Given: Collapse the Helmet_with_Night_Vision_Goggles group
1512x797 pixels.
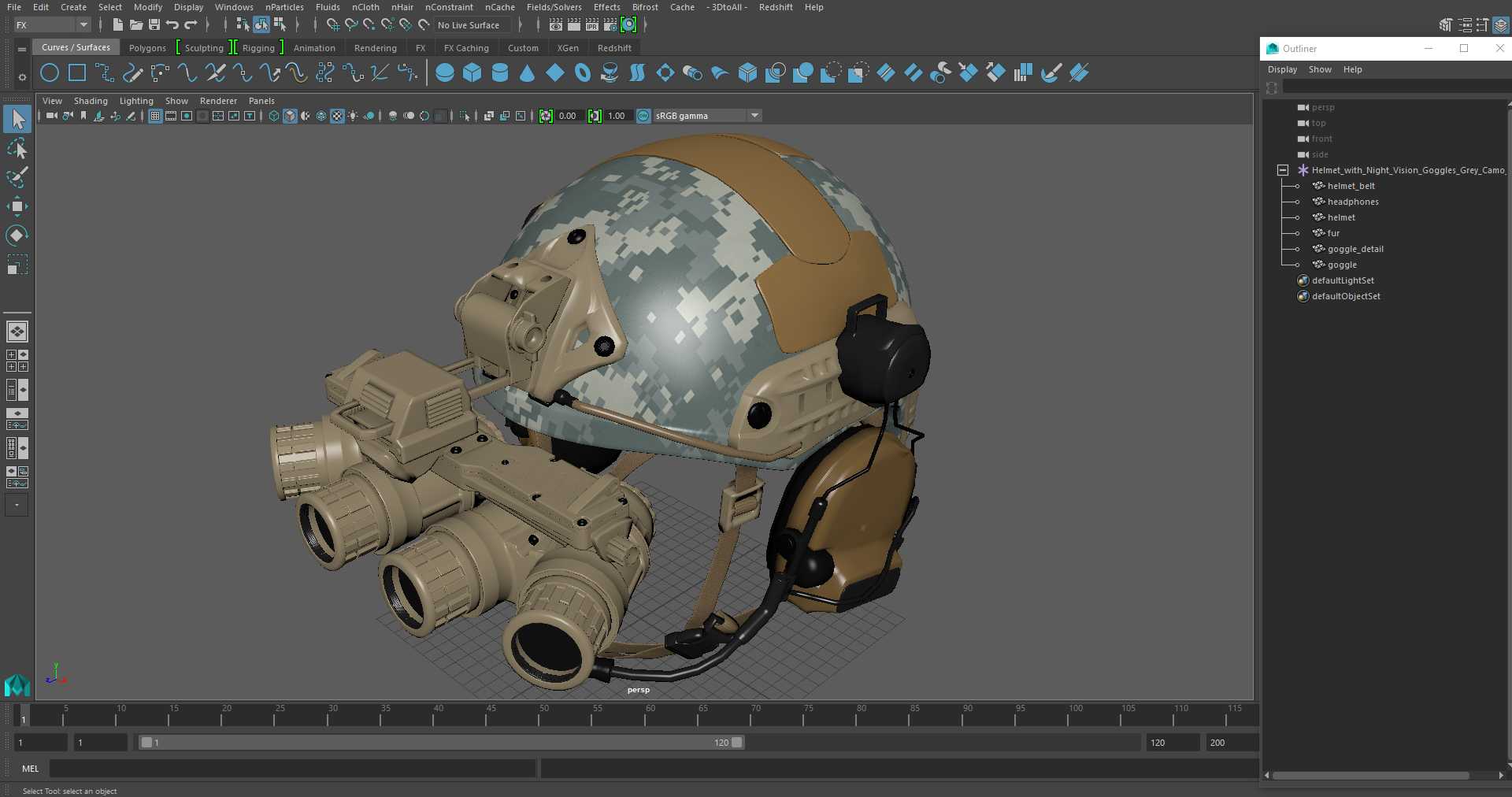Looking at the screenshot, I should click(1283, 170).
